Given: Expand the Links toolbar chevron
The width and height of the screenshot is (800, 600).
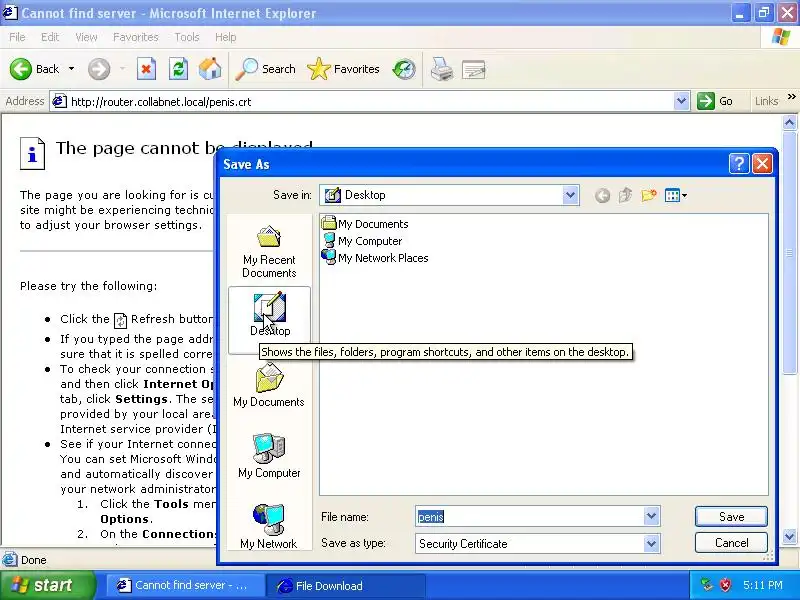Looking at the screenshot, I should click(791, 96).
